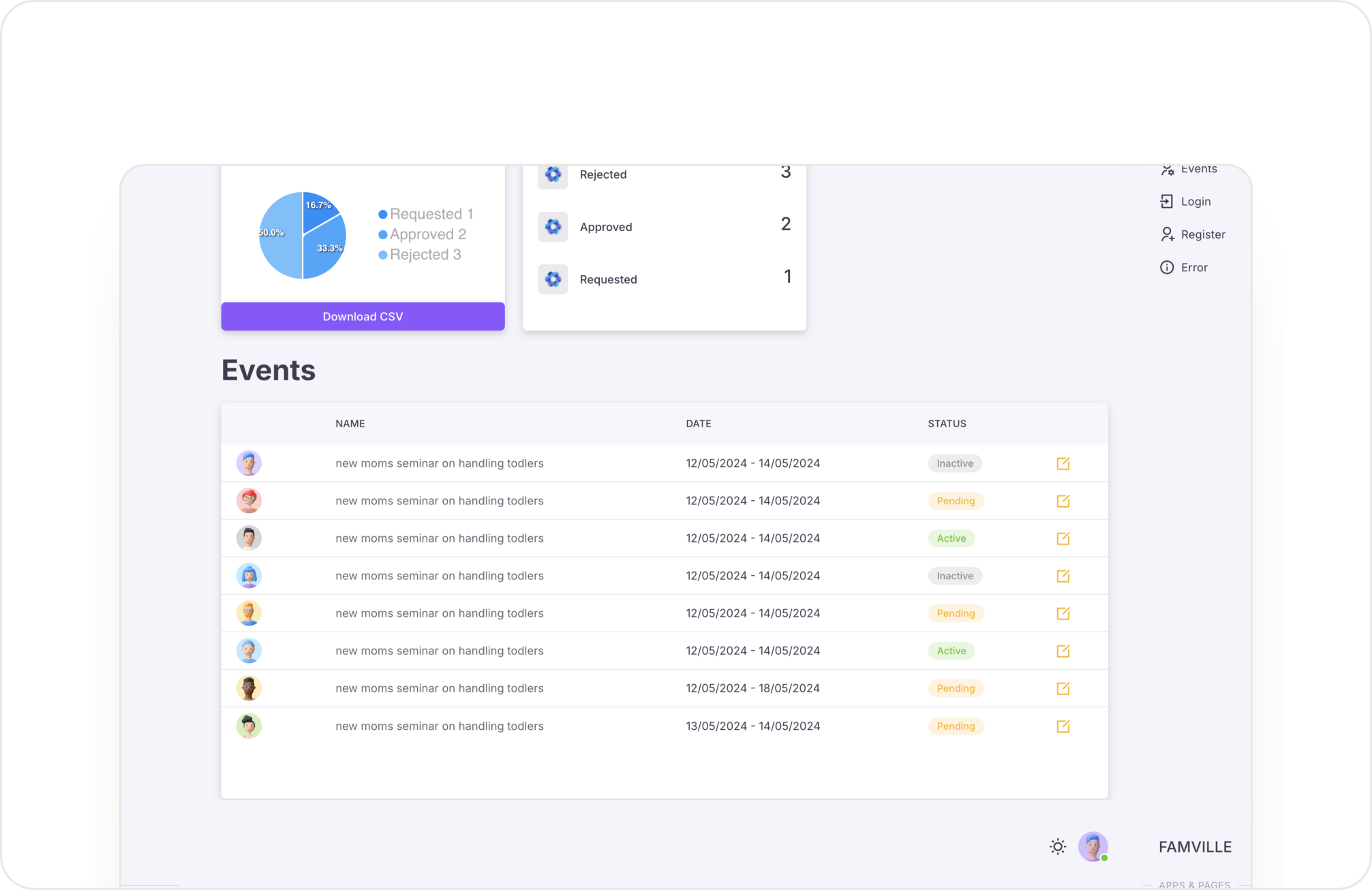The width and height of the screenshot is (1372, 890).
Task: Edit the event dated 13/05/2024 - 14/05/2024
Action: 1063,726
